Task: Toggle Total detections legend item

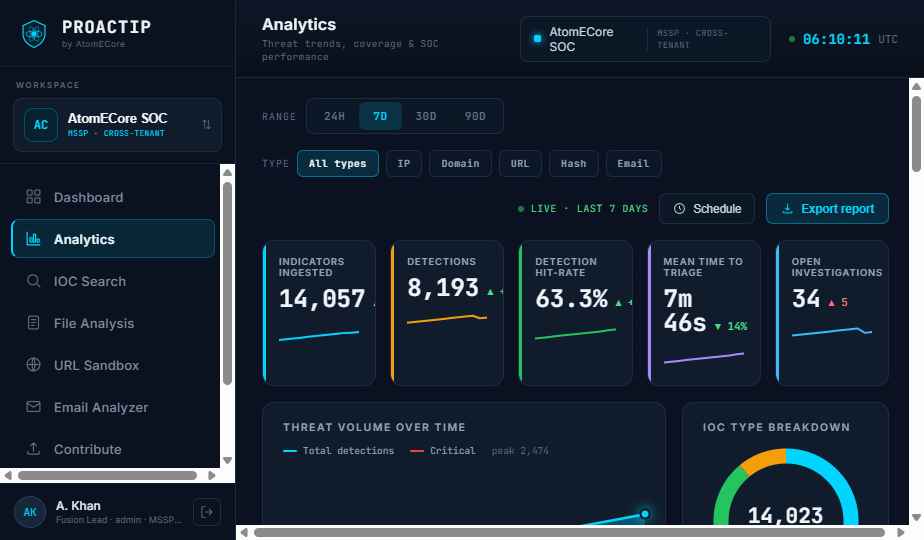Action: coord(339,450)
